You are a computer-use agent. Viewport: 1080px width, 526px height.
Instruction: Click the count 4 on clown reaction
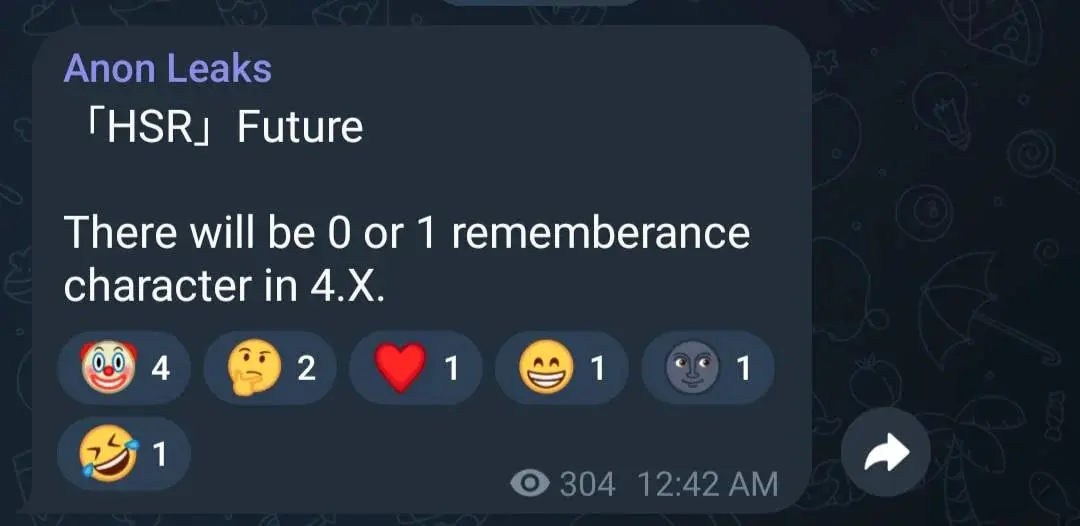[160, 369]
